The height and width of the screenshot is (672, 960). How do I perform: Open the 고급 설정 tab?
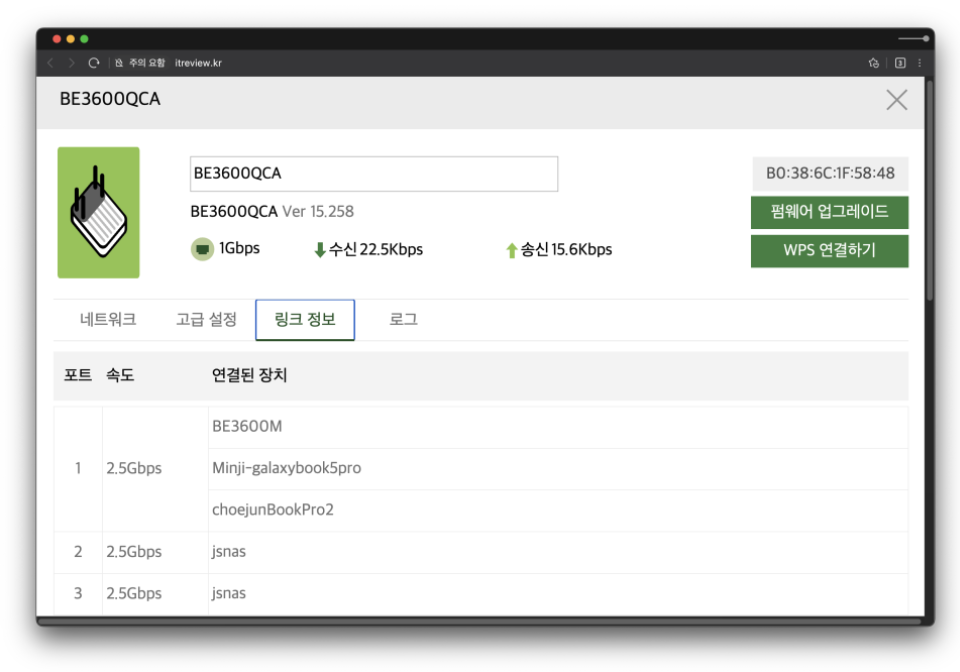pyautogui.click(x=206, y=320)
